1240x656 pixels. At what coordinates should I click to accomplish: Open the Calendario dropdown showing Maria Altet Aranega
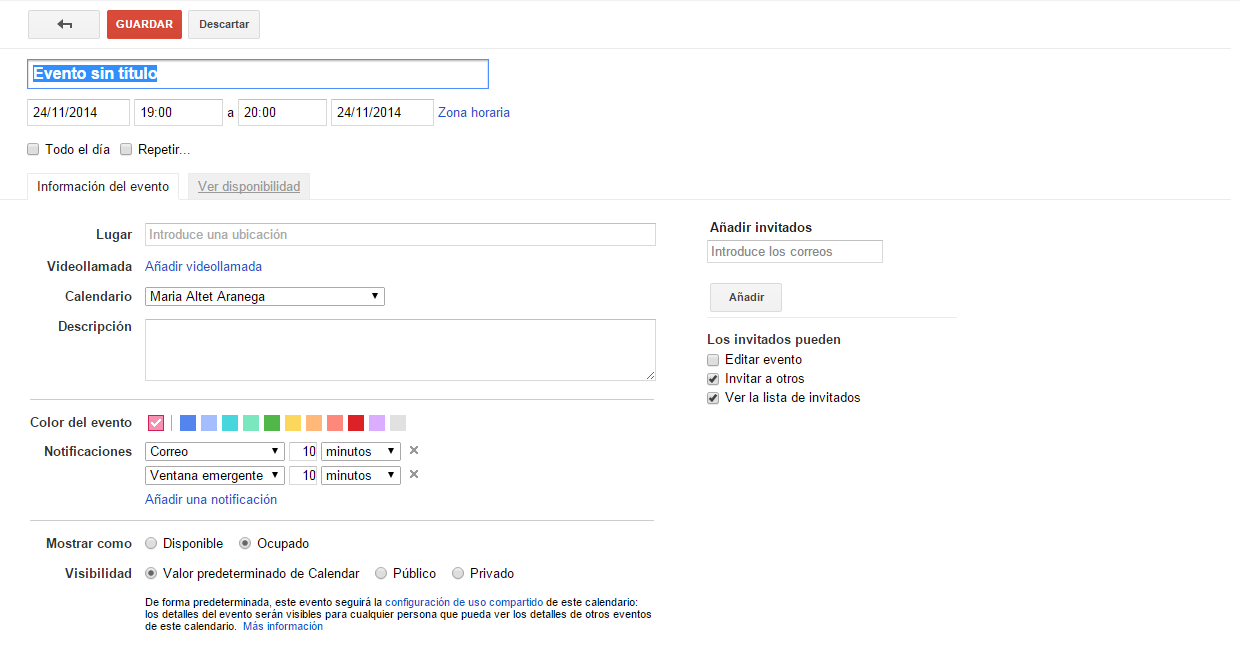coord(265,296)
